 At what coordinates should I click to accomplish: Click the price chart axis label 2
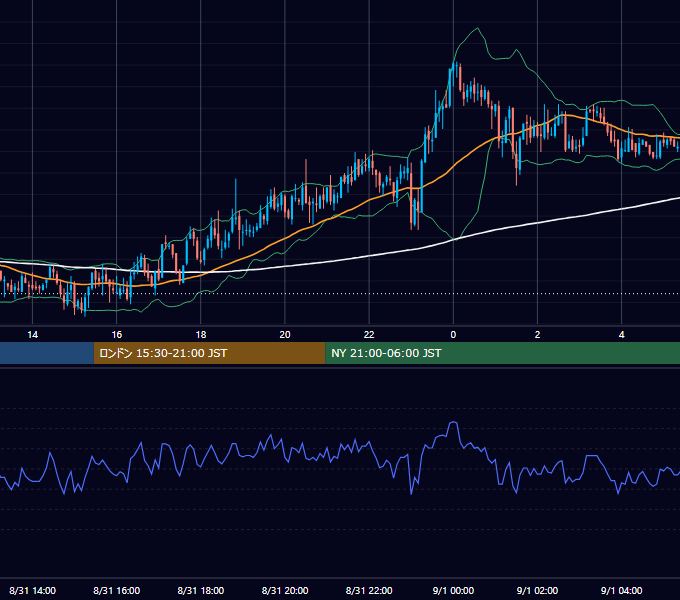click(x=537, y=335)
